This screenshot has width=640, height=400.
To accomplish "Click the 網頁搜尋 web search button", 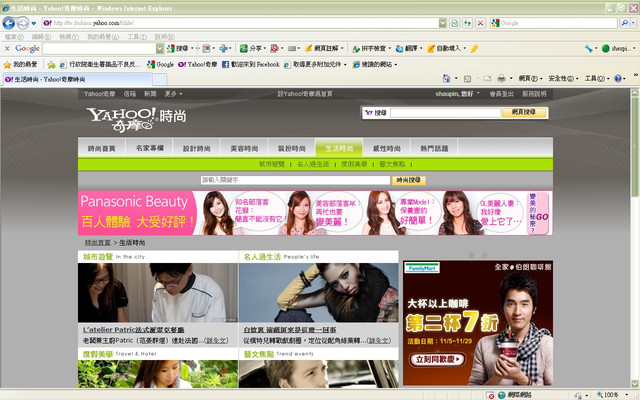I will point(524,112).
